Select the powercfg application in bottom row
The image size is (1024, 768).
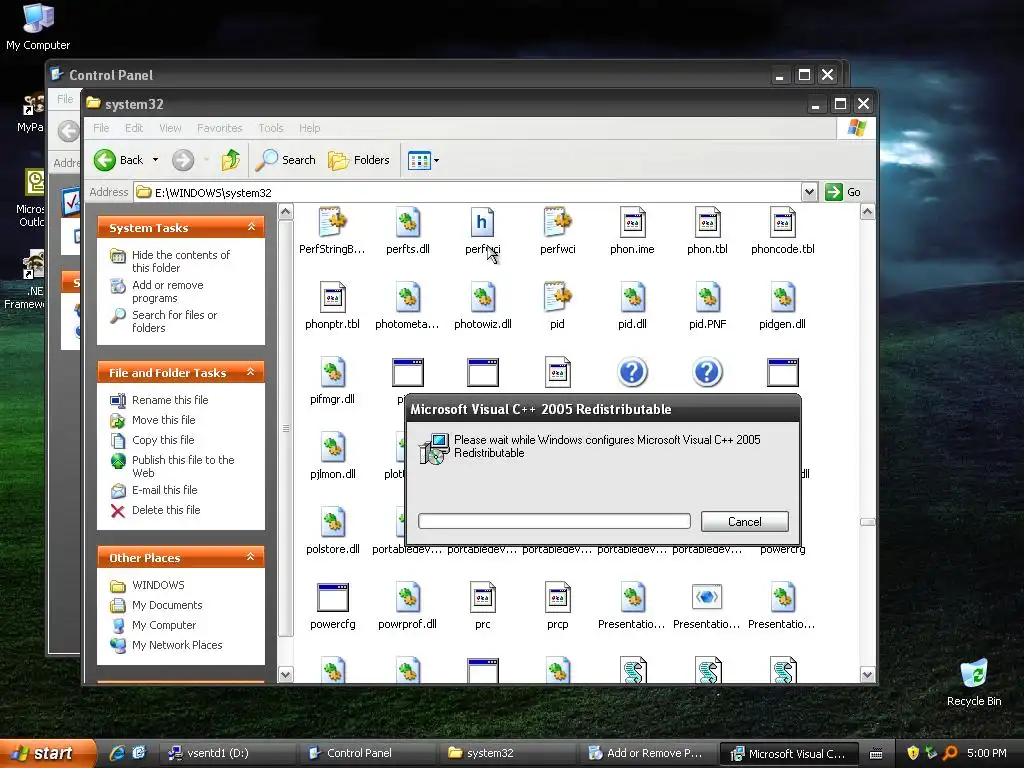332,605
